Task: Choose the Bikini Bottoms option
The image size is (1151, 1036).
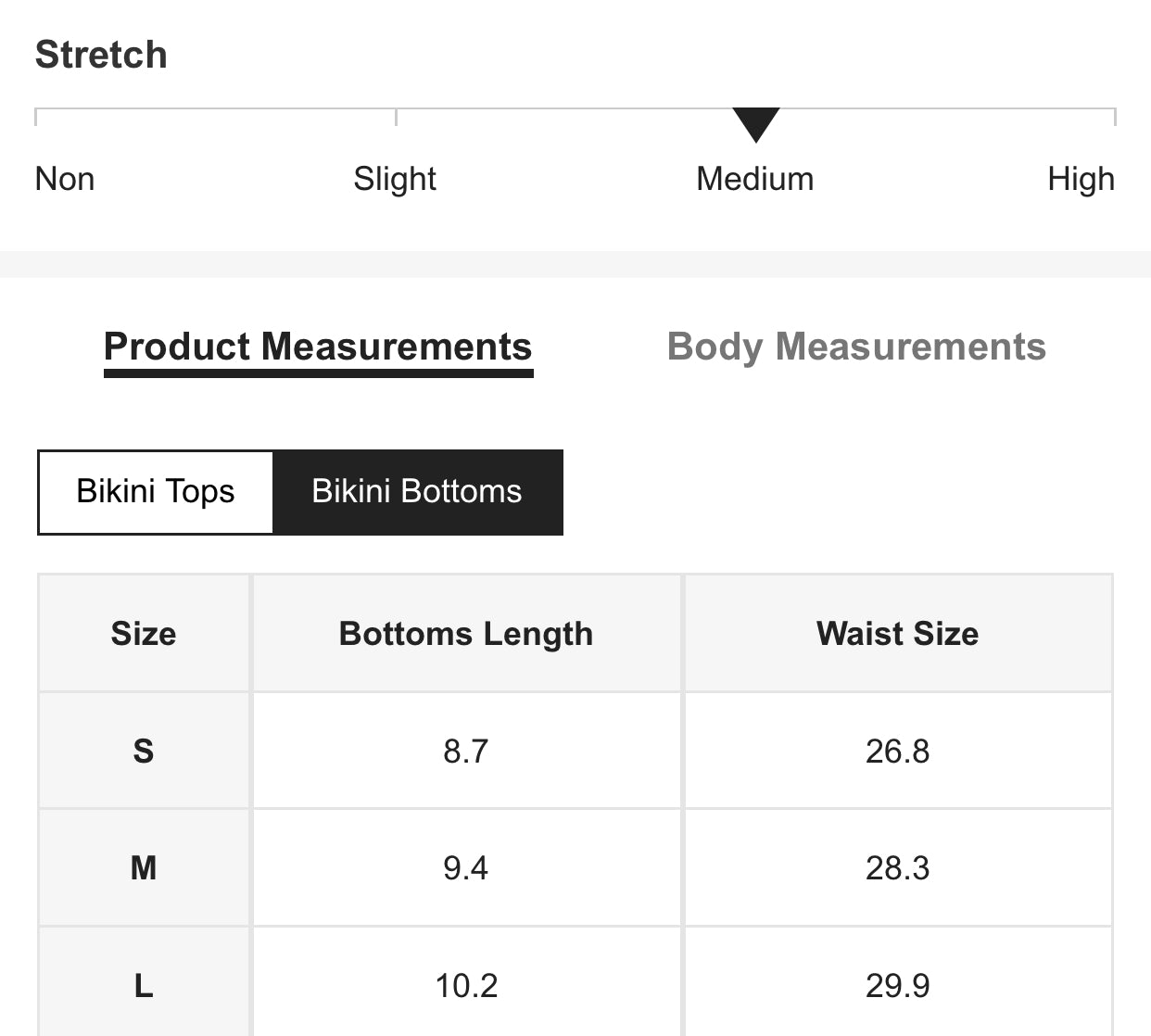Action: pos(417,491)
